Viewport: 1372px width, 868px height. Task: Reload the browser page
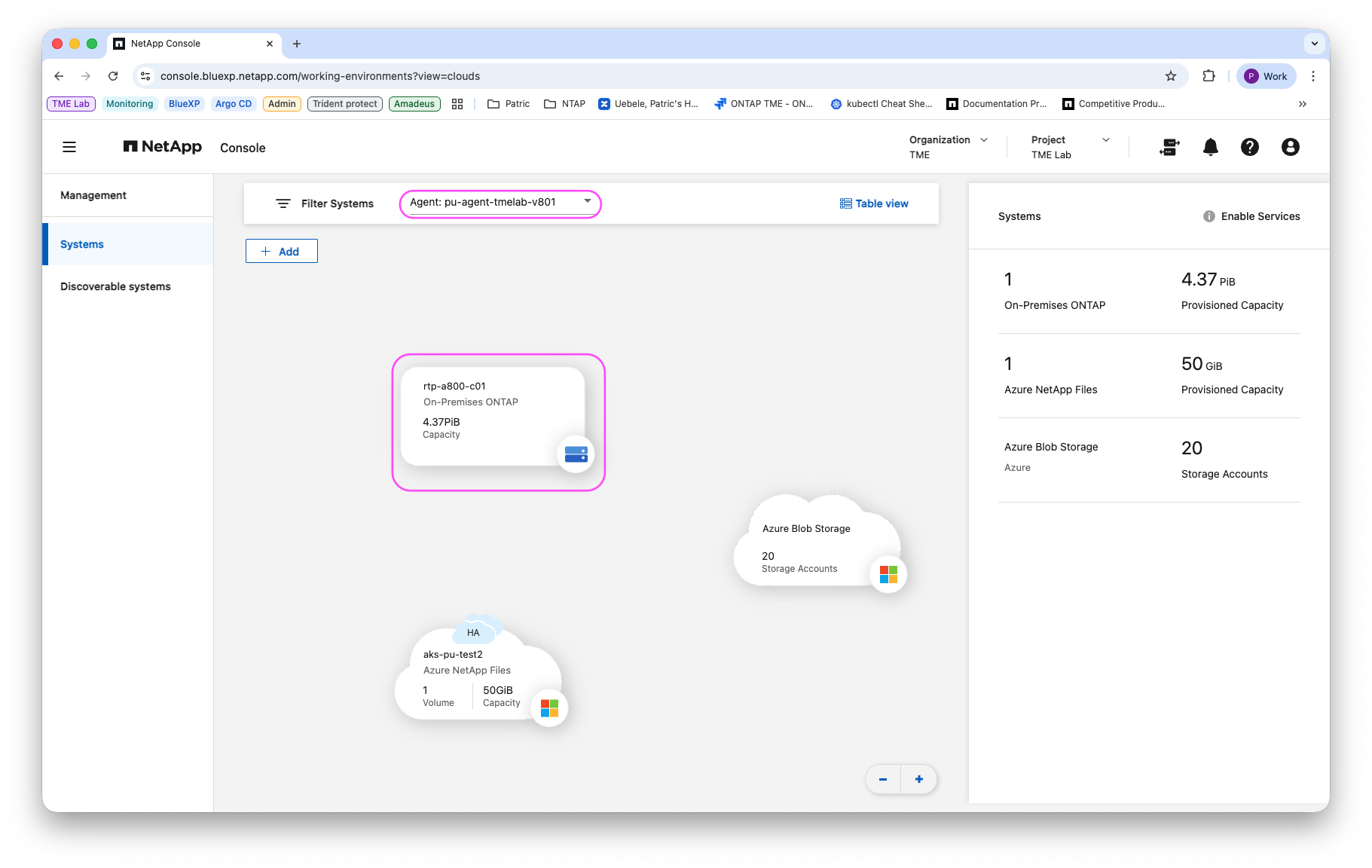[113, 76]
